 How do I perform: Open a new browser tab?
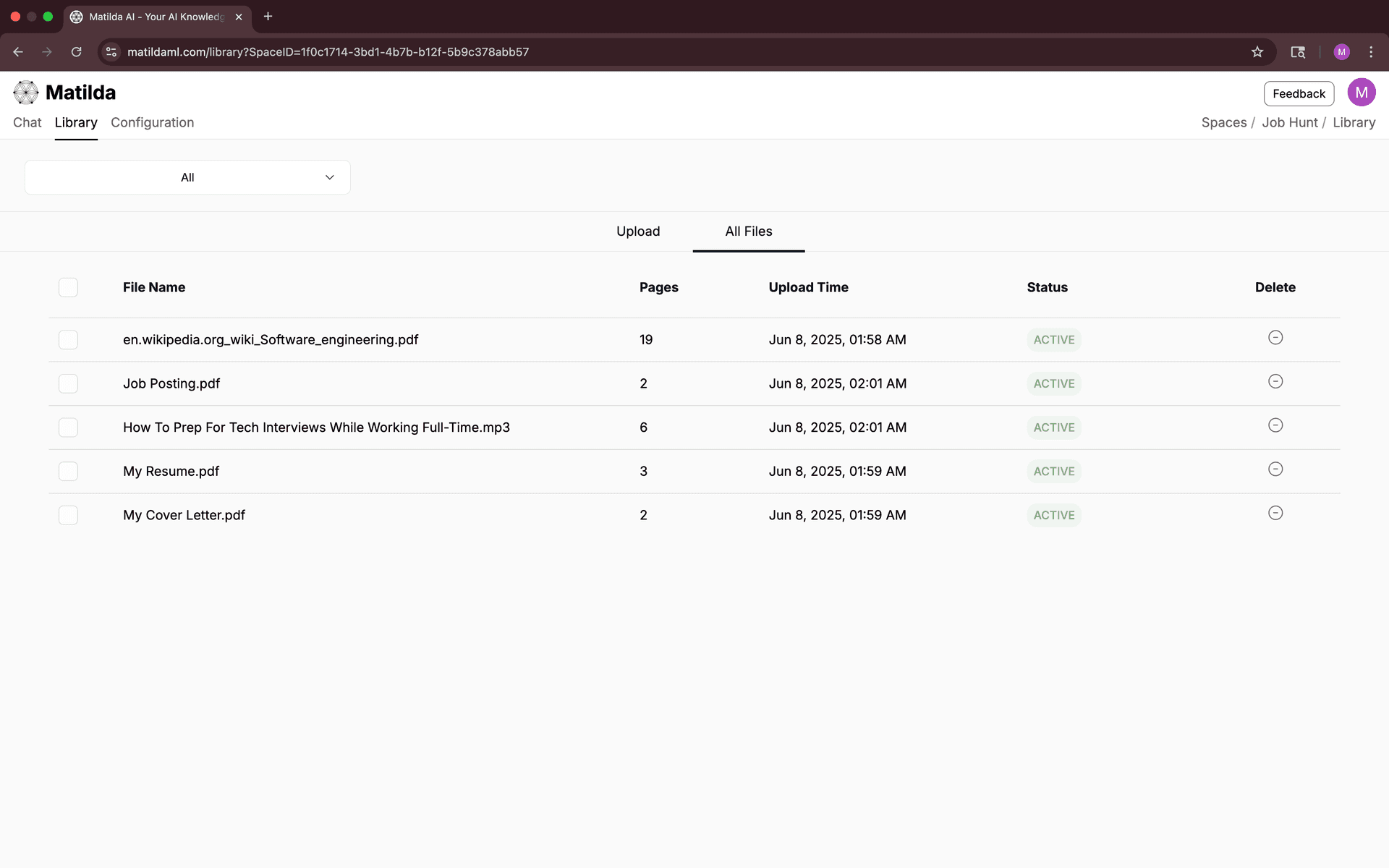point(268,16)
